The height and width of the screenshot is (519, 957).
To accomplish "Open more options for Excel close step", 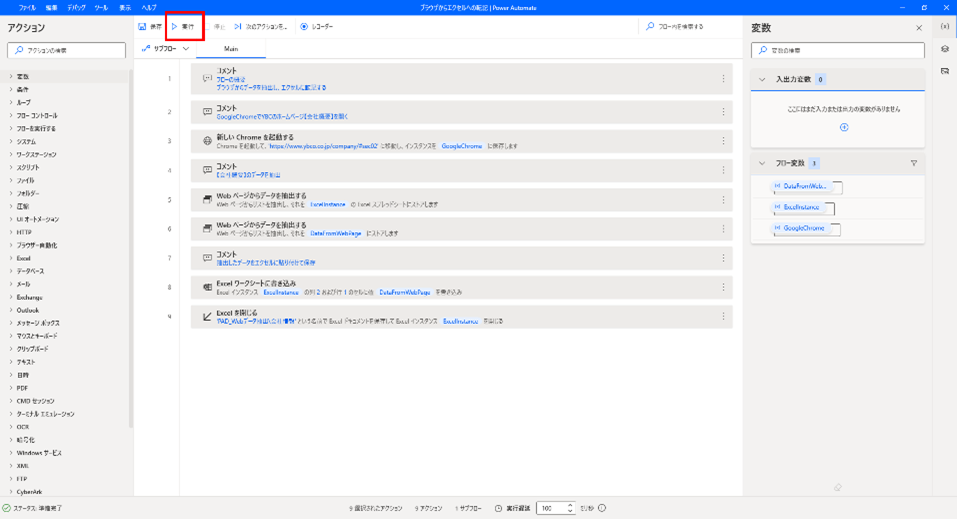I will (723, 316).
